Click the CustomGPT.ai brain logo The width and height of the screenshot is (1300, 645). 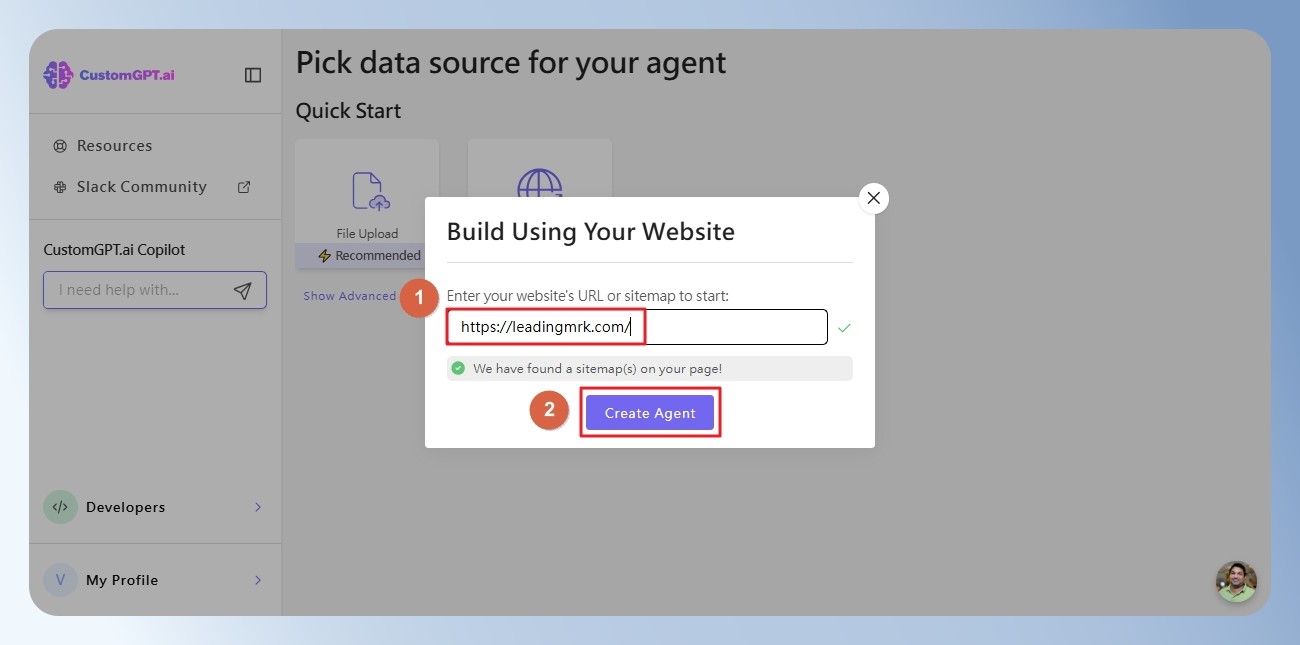click(58, 75)
